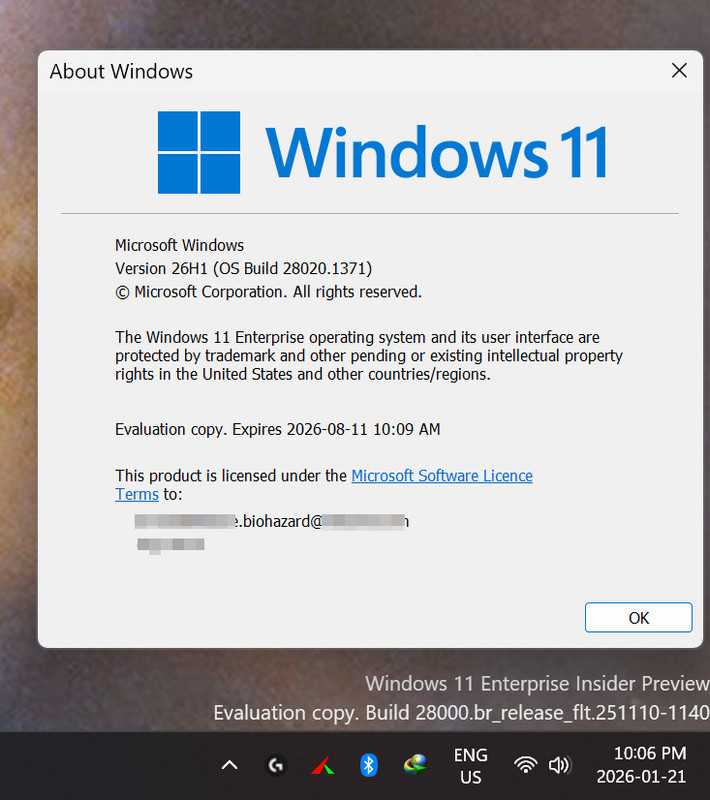Click the Microsoft Corporation copyright line
710x800 pixels.
(268, 292)
